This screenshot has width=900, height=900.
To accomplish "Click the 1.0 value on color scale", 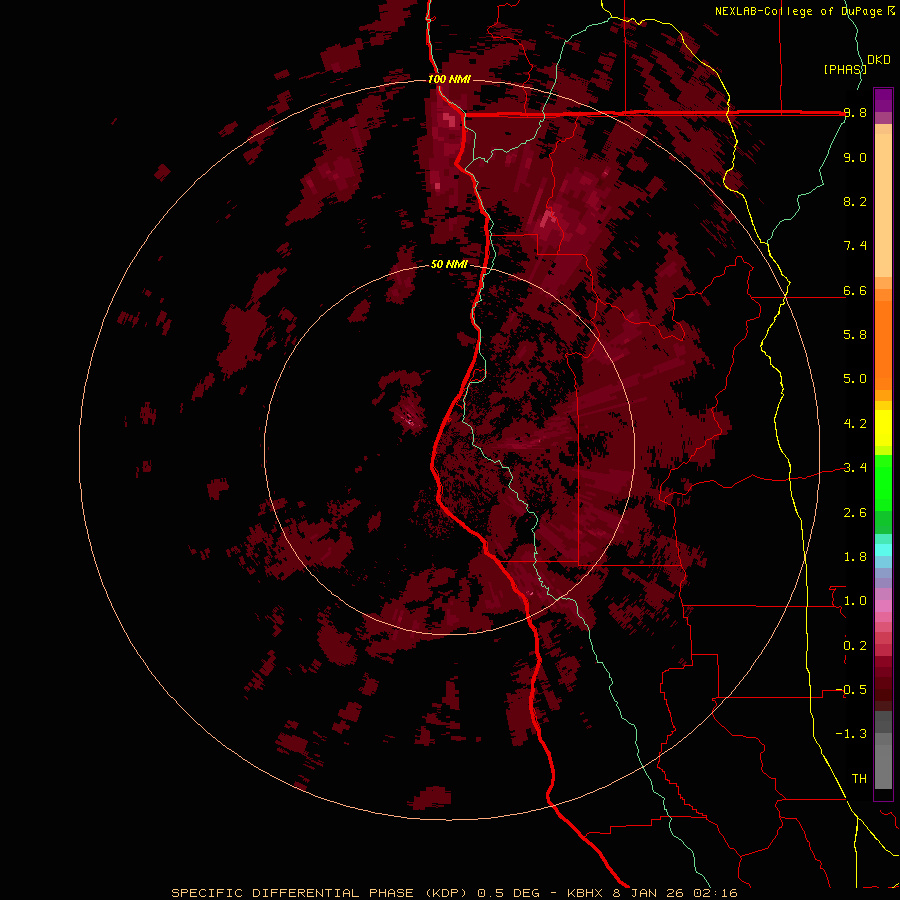I will [855, 601].
